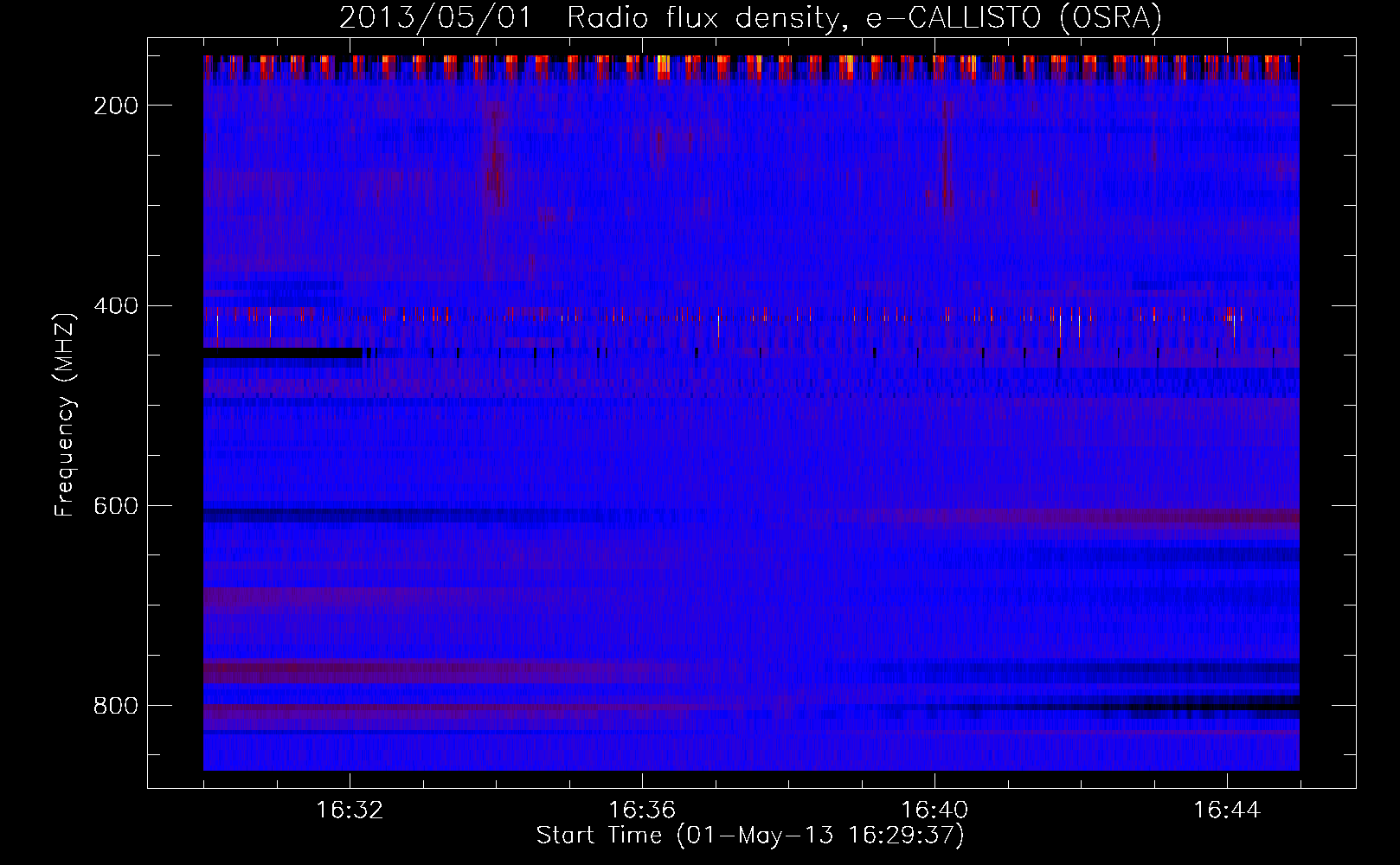
Task: Click the time tick label '16:32'
Action: [x=350, y=811]
